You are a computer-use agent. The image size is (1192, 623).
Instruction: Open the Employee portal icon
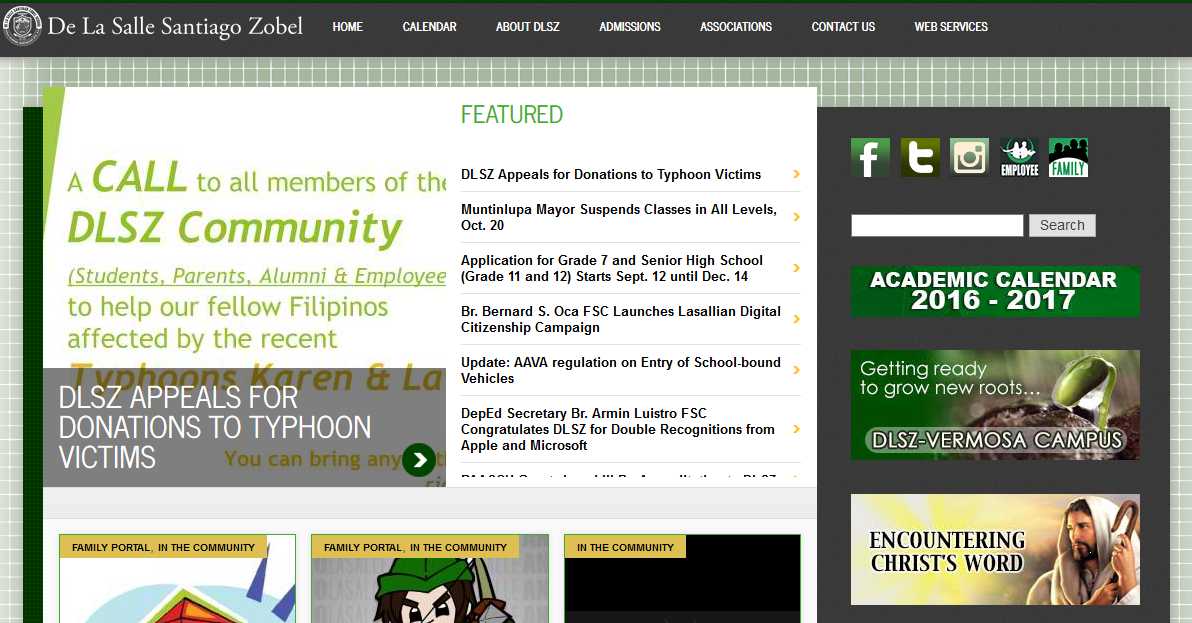tap(1019, 158)
